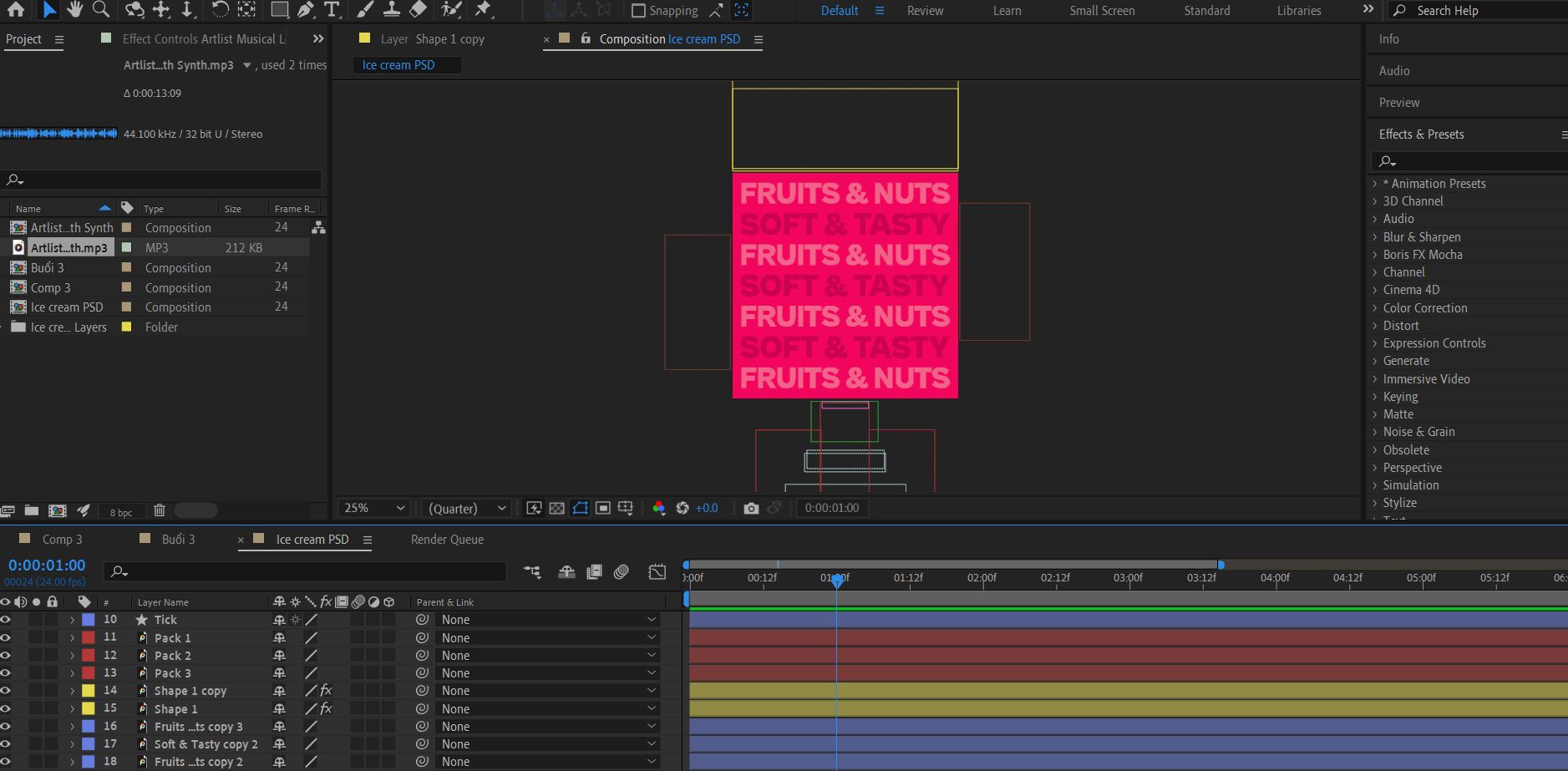The height and width of the screenshot is (771, 1568).
Task: Select the Hand tool
Action: (x=75, y=10)
